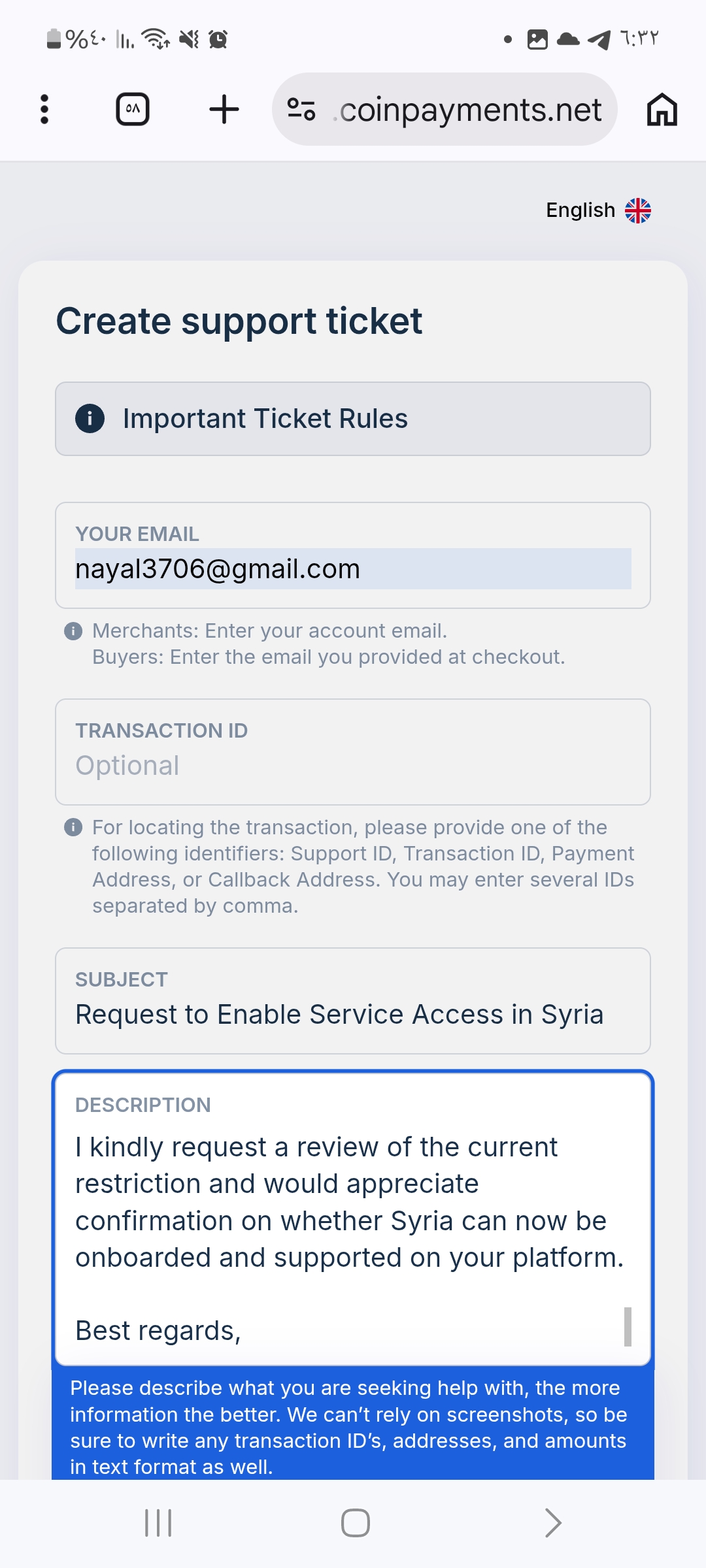The width and height of the screenshot is (706, 1568).
Task: Tap the info icon beside transaction locating hint
Action: point(73,828)
